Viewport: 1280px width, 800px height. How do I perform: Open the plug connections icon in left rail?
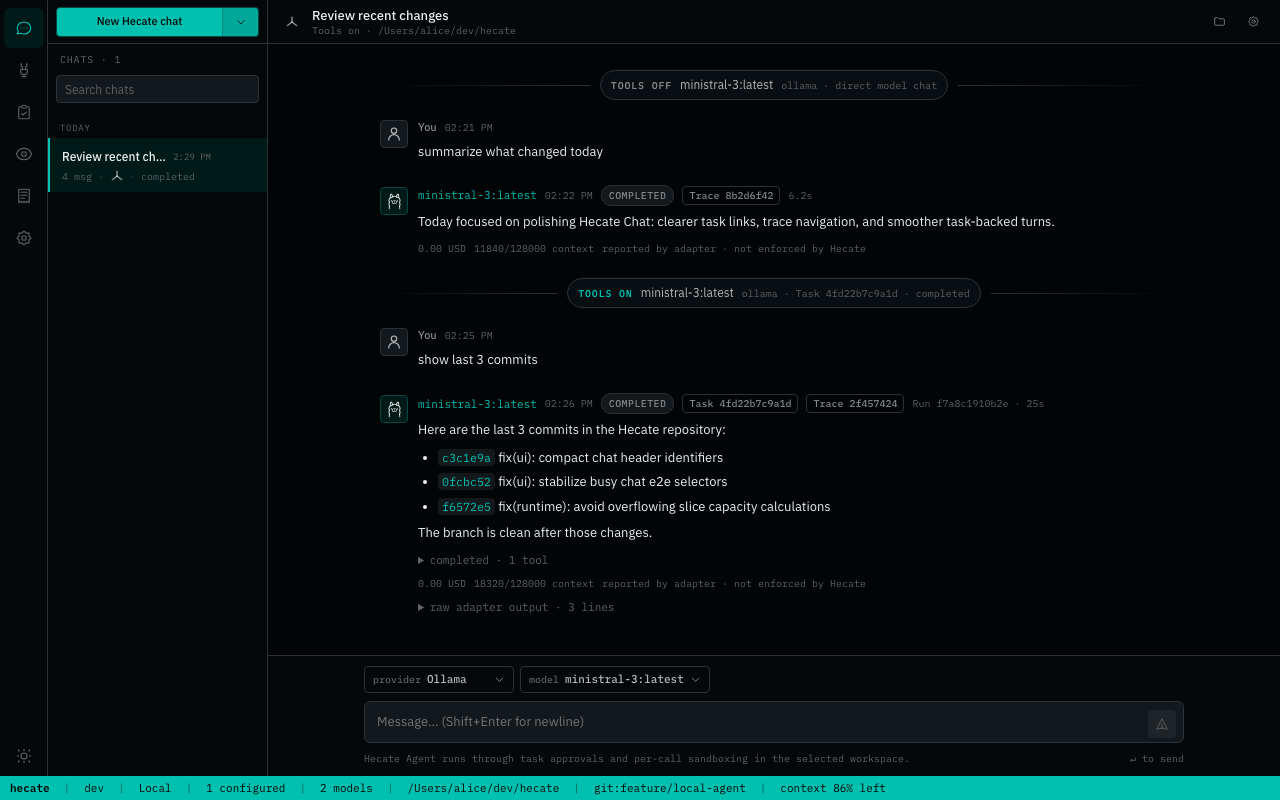(24, 70)
